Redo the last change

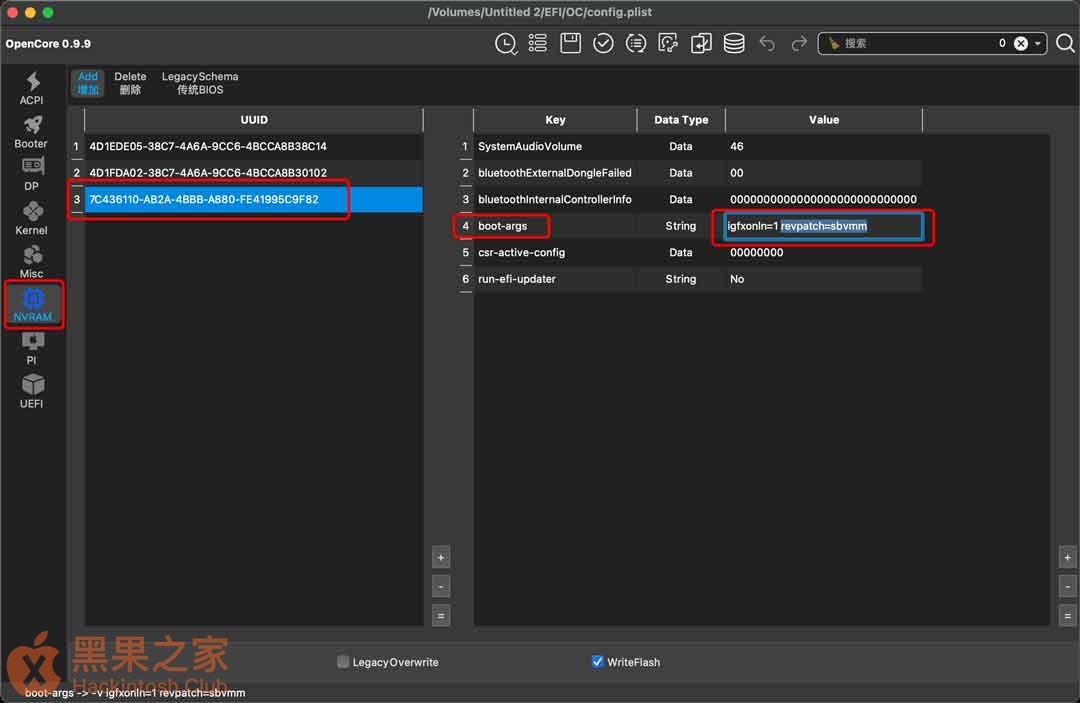(x=799, y=43)
